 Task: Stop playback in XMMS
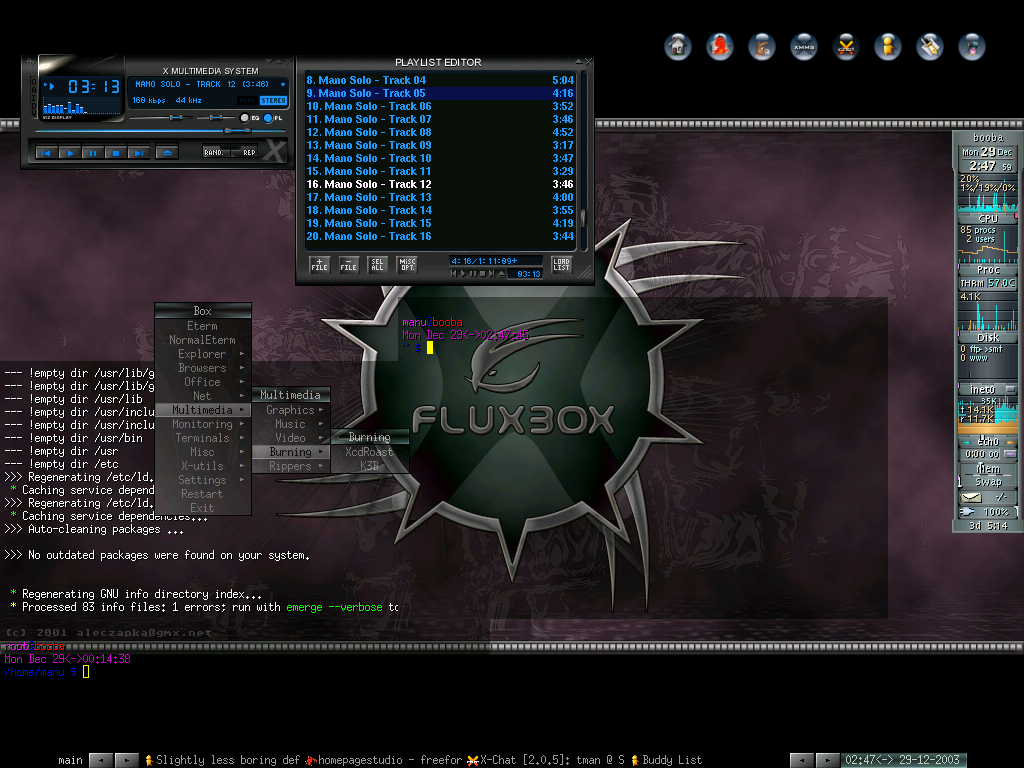tap(116, 153)
